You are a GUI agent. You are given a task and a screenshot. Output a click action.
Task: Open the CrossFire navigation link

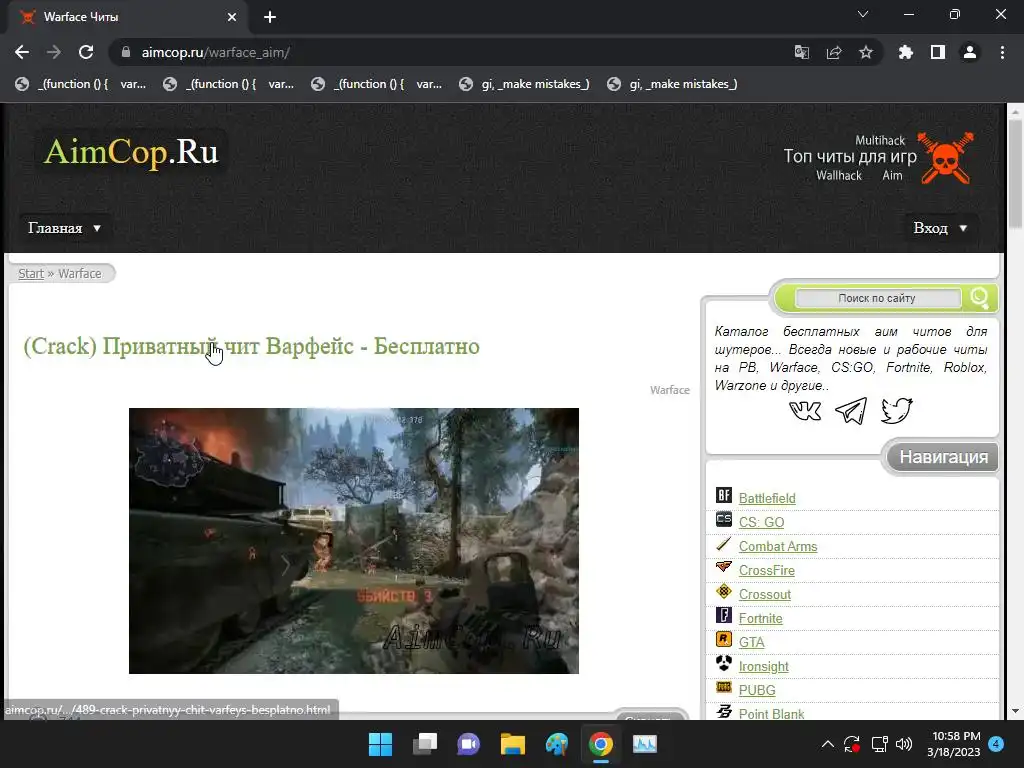coord(767,570)
